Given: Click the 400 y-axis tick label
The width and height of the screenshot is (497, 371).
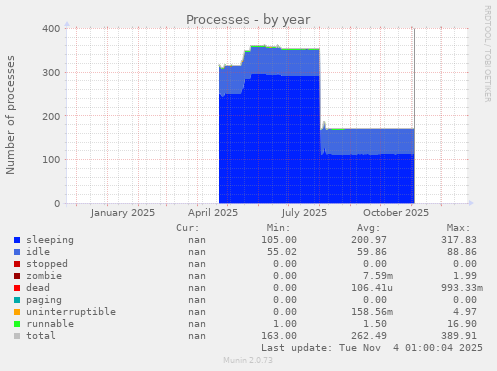Looking at the screenshot, I should (x=51, y=29).
